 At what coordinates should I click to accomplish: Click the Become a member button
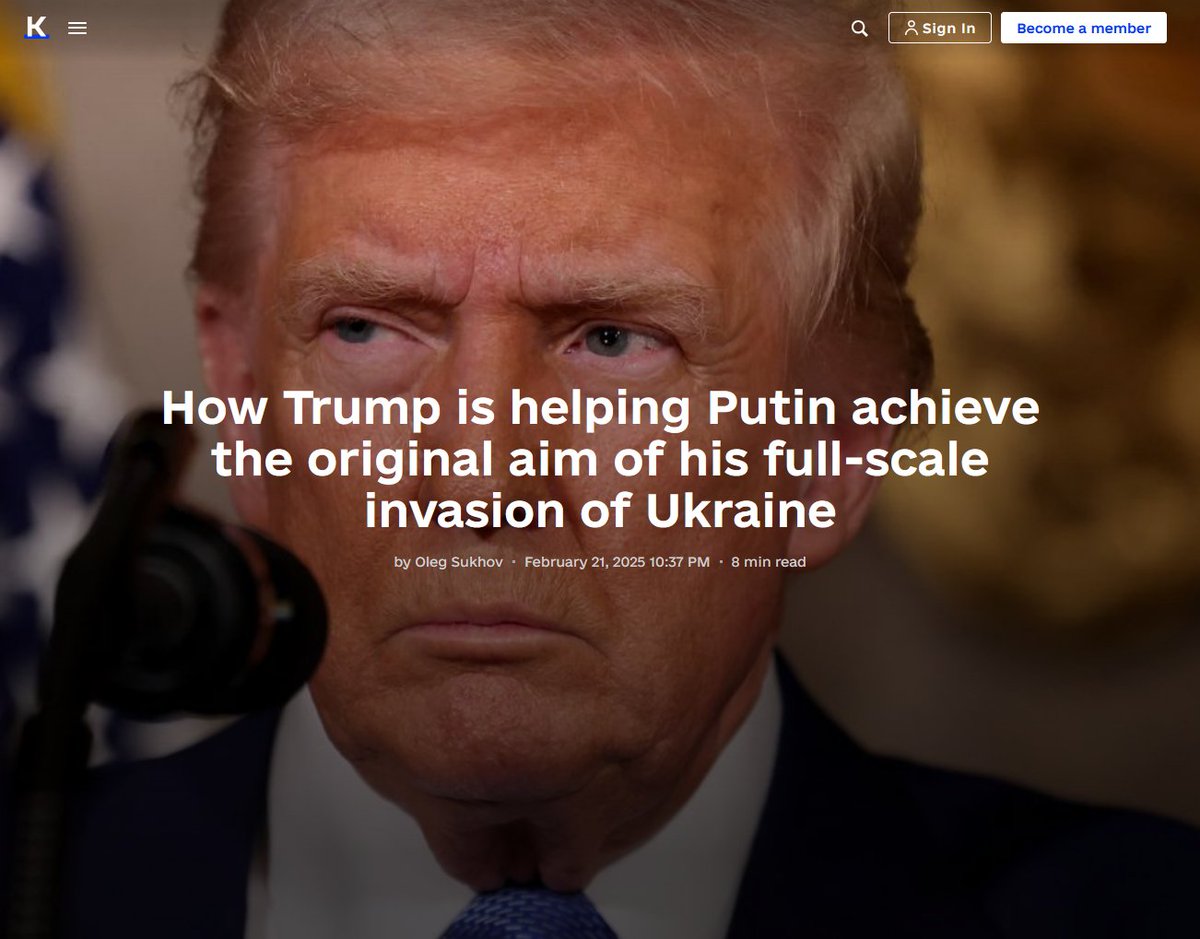click(1084, 28)
